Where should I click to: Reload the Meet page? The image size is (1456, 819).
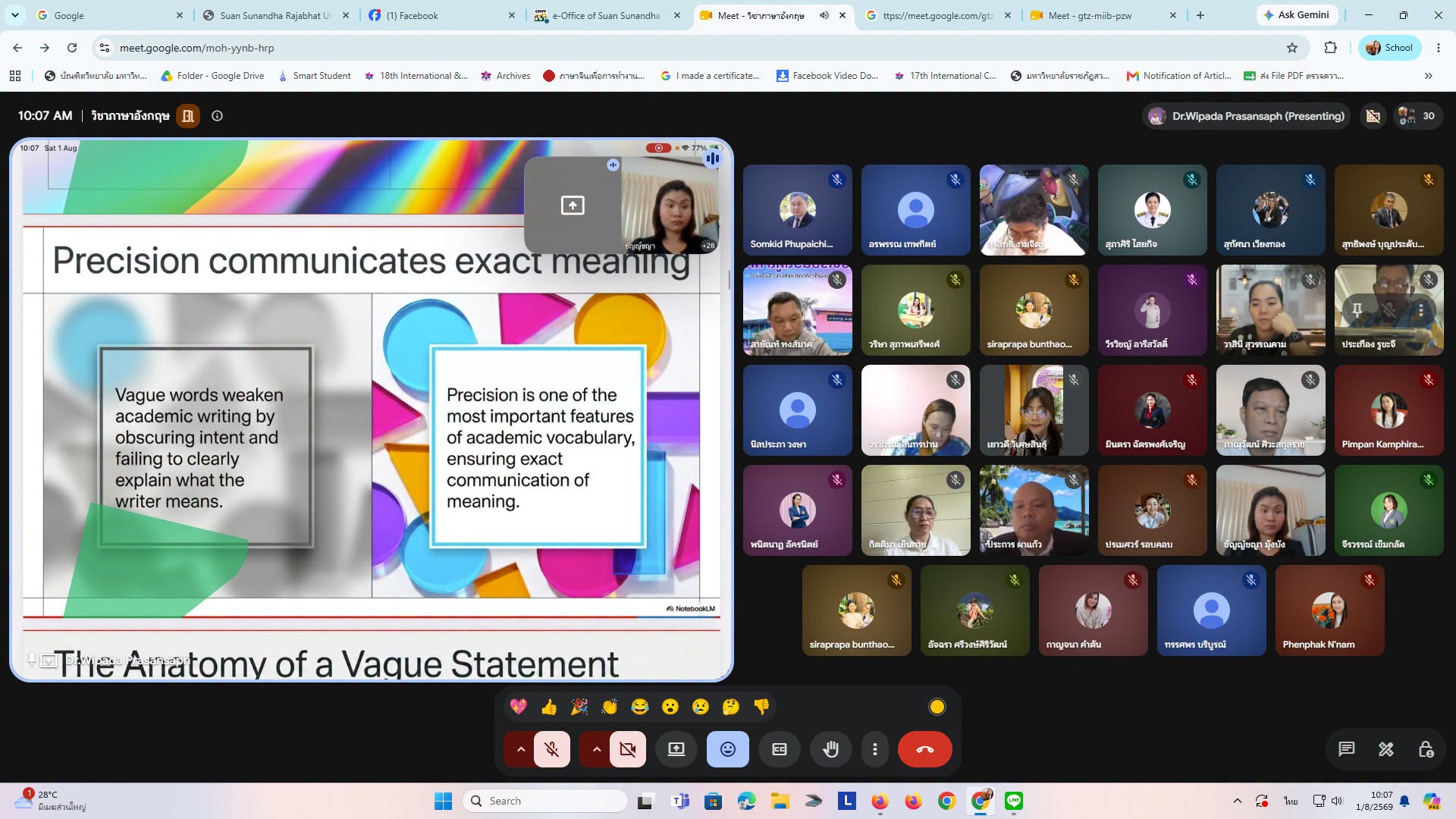pos(72,48)
